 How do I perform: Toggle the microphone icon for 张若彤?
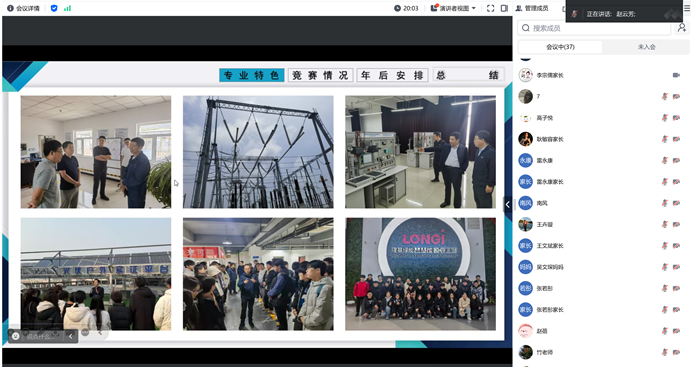[665, 288]
